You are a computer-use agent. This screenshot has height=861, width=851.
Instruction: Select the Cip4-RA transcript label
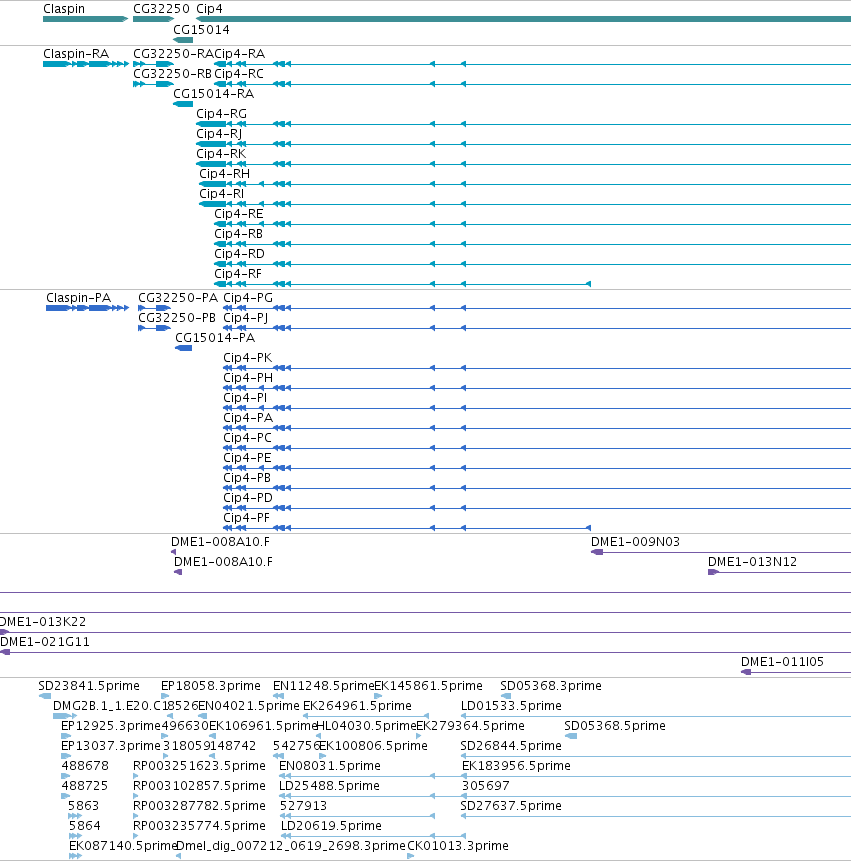[239, 54]
